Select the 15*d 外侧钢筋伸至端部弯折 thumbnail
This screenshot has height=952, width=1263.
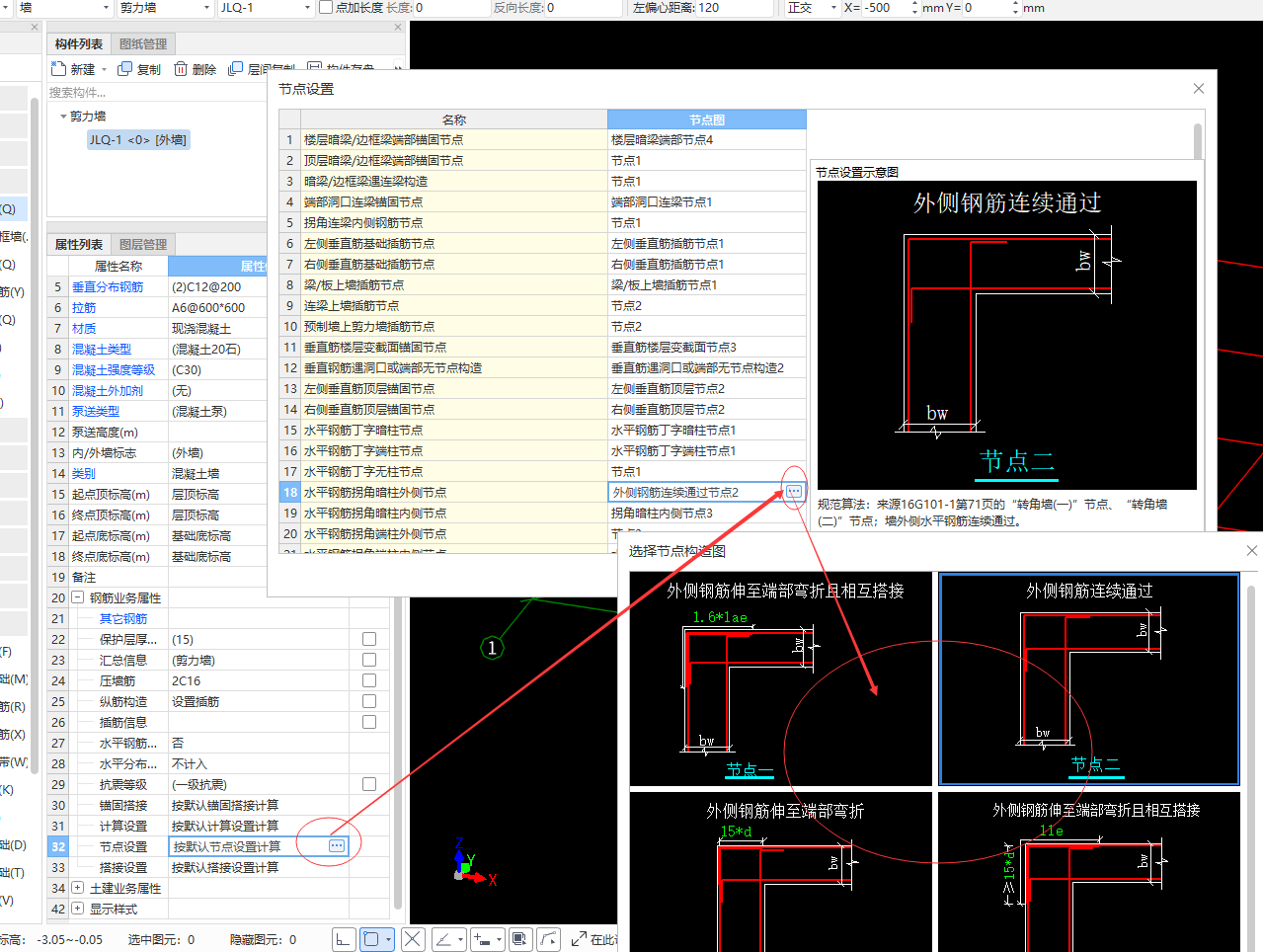point(781,872)
